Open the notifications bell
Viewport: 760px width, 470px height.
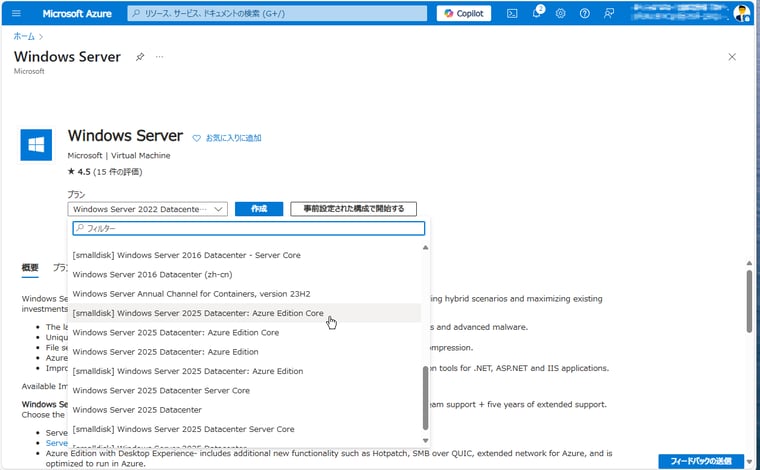[x=537, y=13]
